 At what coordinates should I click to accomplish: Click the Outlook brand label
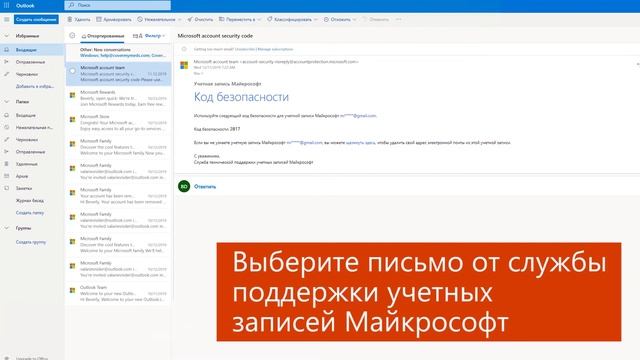point(25,6)
